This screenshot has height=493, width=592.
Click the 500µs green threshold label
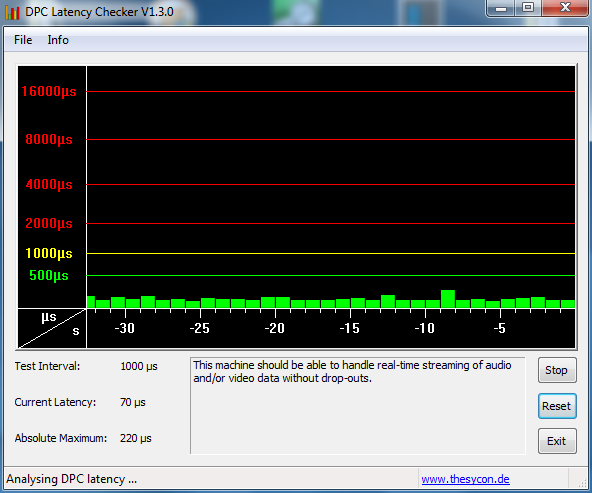[49, 275]
